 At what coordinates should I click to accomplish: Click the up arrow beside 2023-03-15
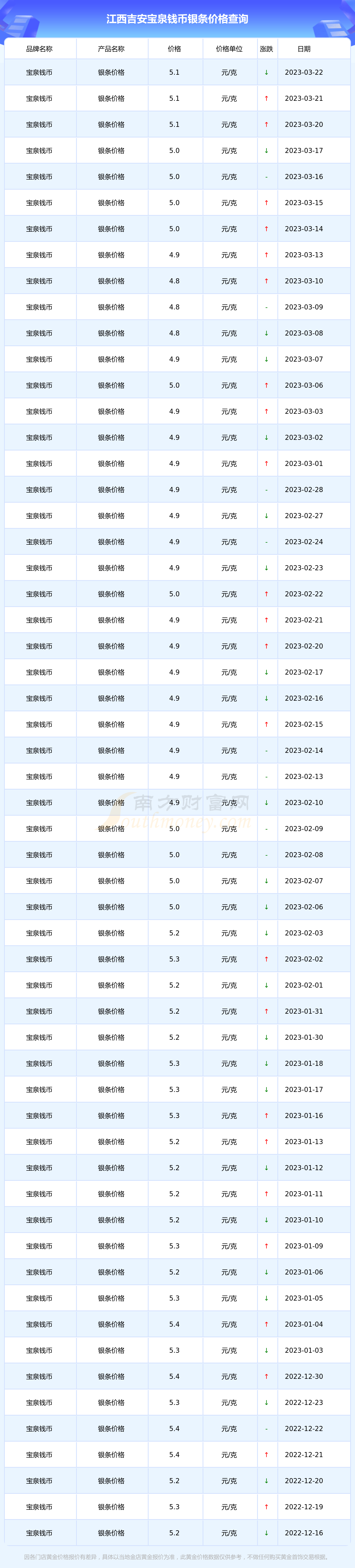click(267, 203)
